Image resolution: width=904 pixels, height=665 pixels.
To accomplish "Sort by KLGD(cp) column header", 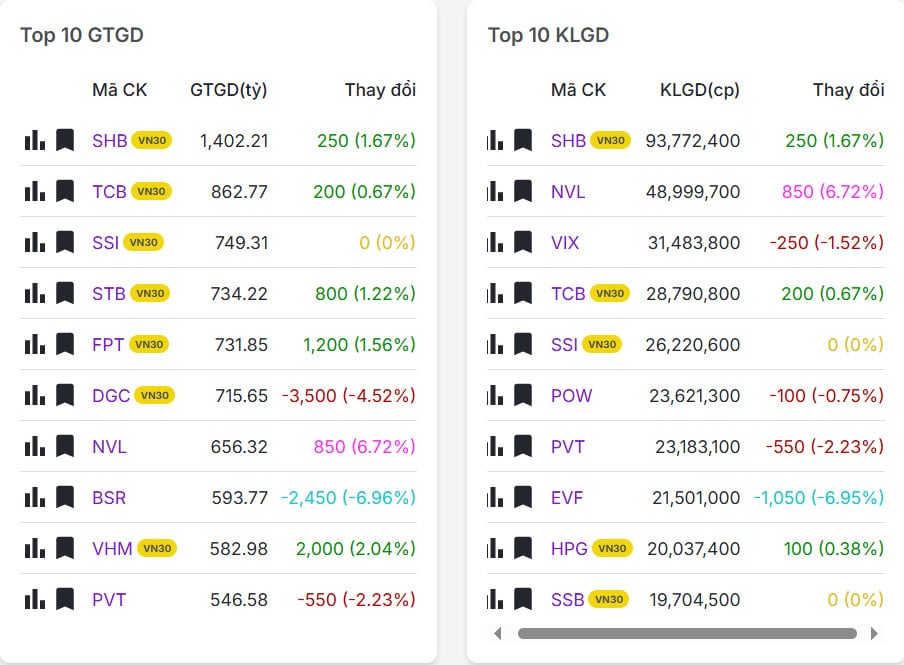I will (699, 90).
